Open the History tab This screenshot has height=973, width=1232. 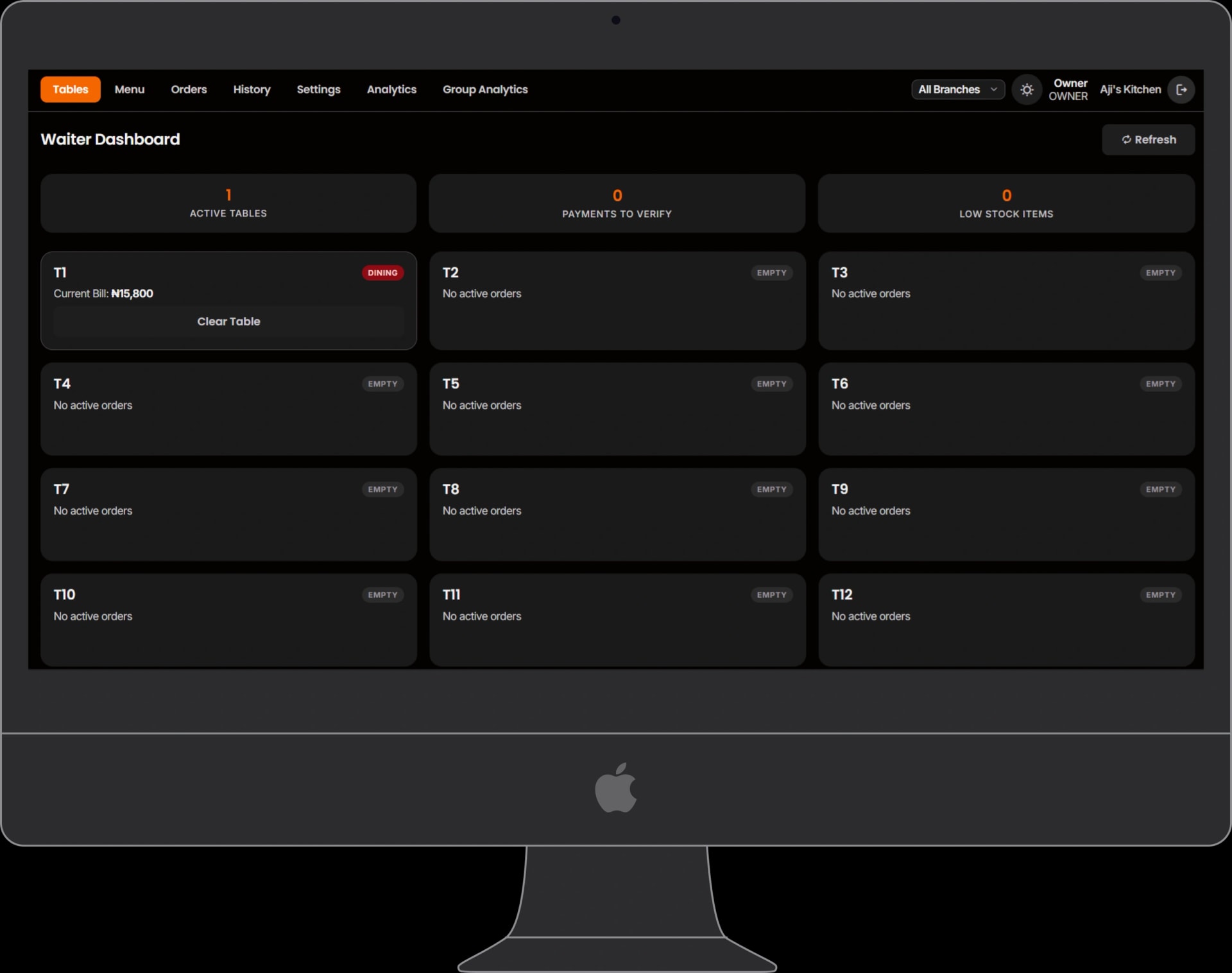(x=252, y=90)
